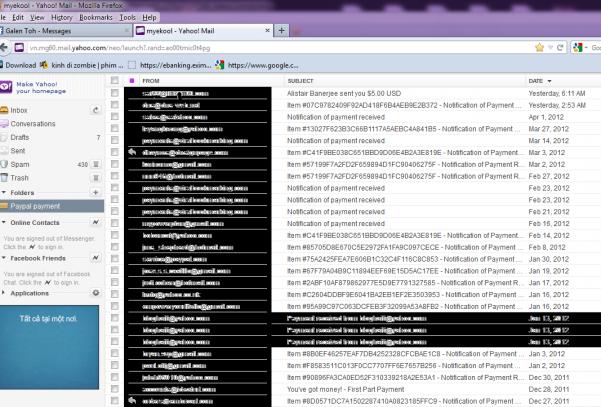Tick the select-all messages checkbox
This screenshot has height=407, width=601.
[x=115, y=80]
